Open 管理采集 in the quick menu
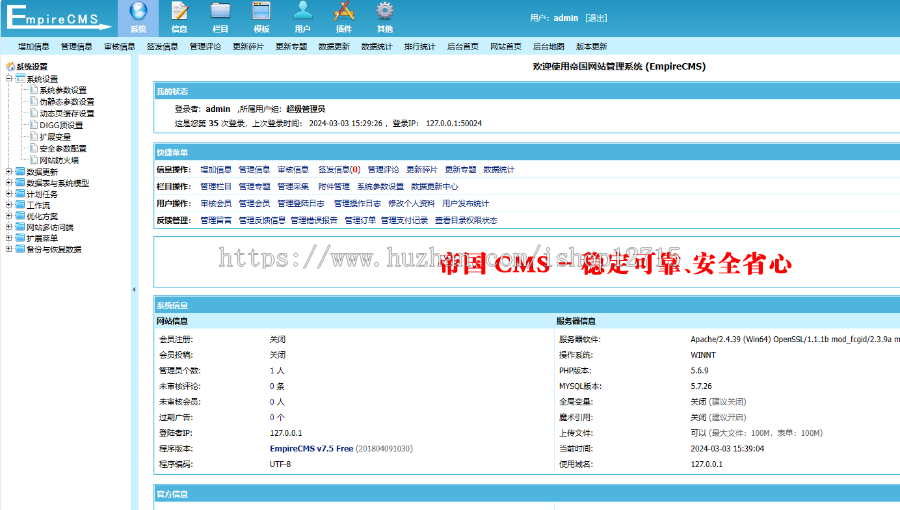This screenshot has width=900, height=510. pos(293,186)
